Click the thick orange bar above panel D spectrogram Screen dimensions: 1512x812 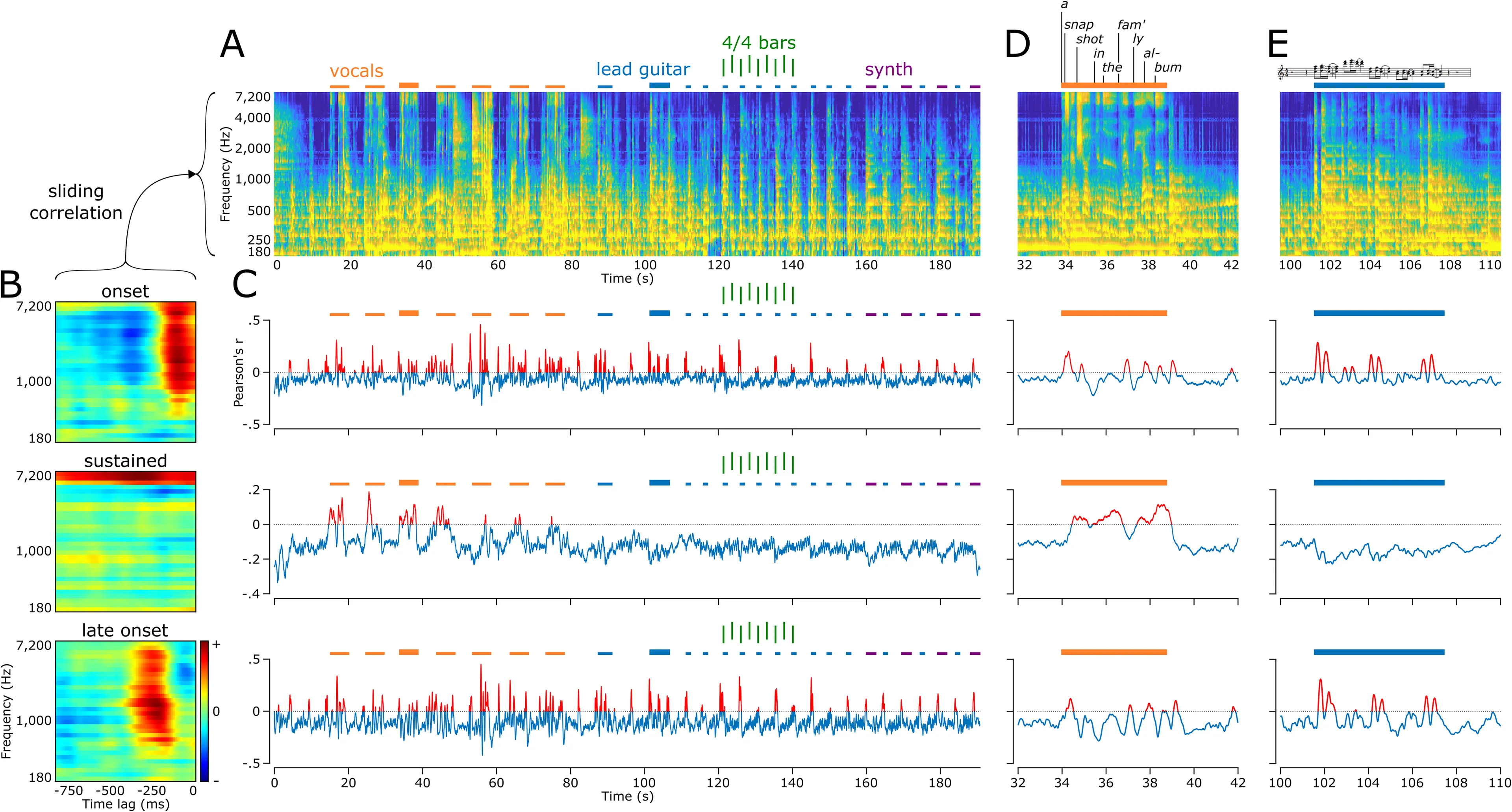click(x=1114, y=86)
